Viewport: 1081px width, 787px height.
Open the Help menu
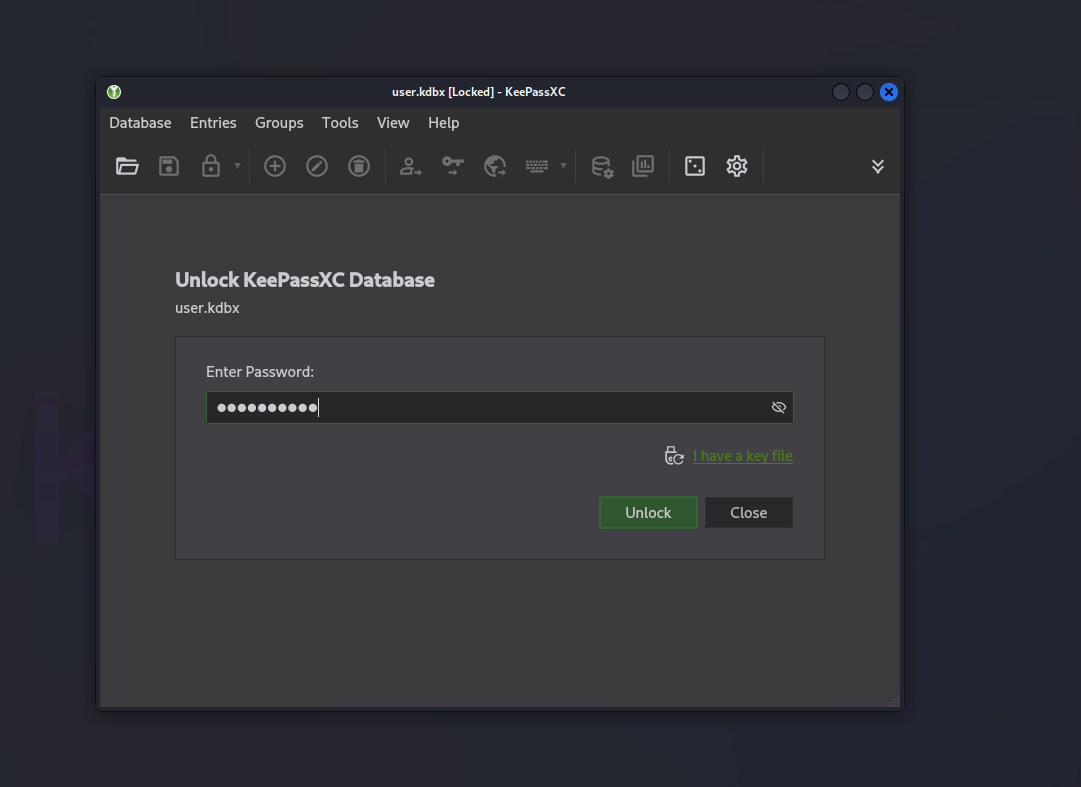pos(443,123)
